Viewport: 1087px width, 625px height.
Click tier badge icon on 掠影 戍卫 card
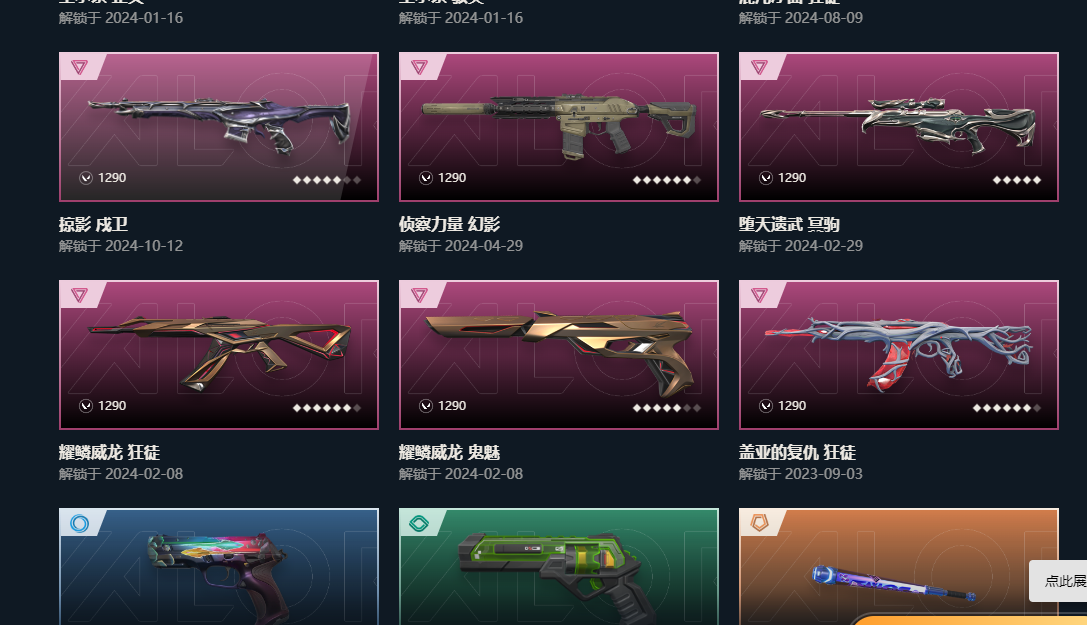point(79,67)
